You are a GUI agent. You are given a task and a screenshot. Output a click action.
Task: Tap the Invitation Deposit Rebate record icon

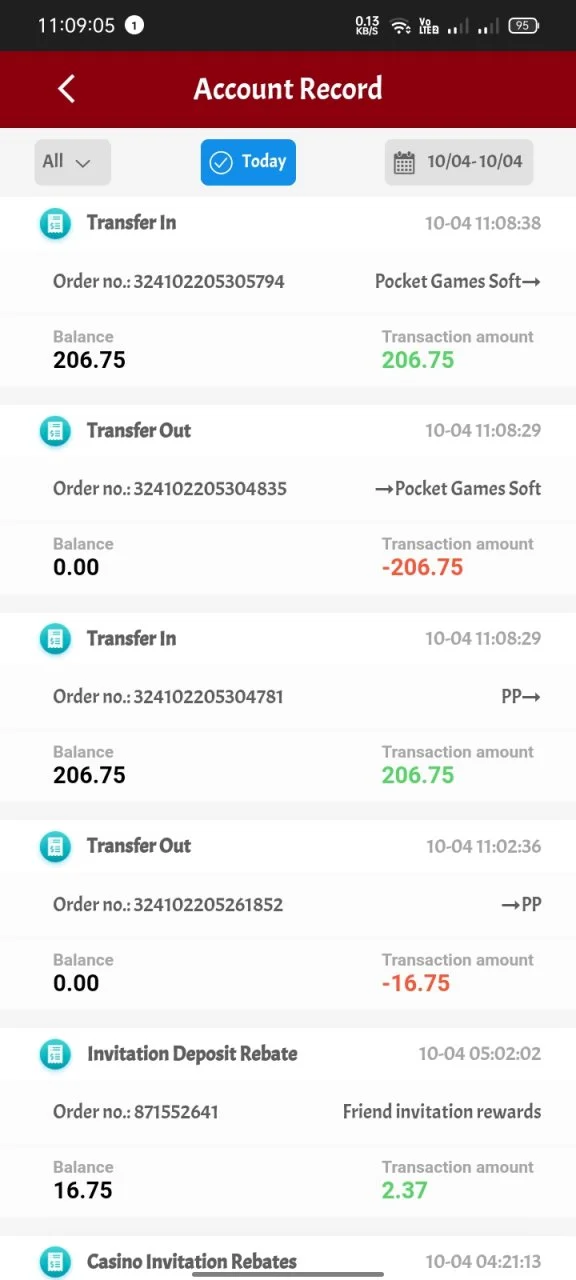coord(55,1054)
